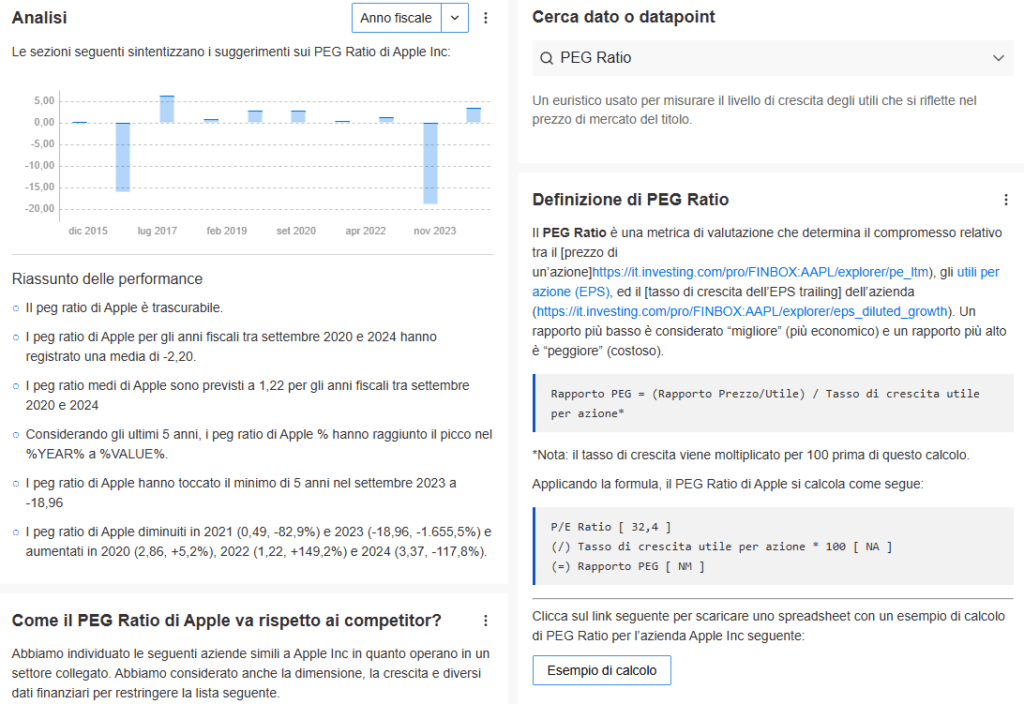Click the Esempio di calcolo button
Image resolution: width=1024 pixels, height=704 pixels.
[x=601, y=670]
